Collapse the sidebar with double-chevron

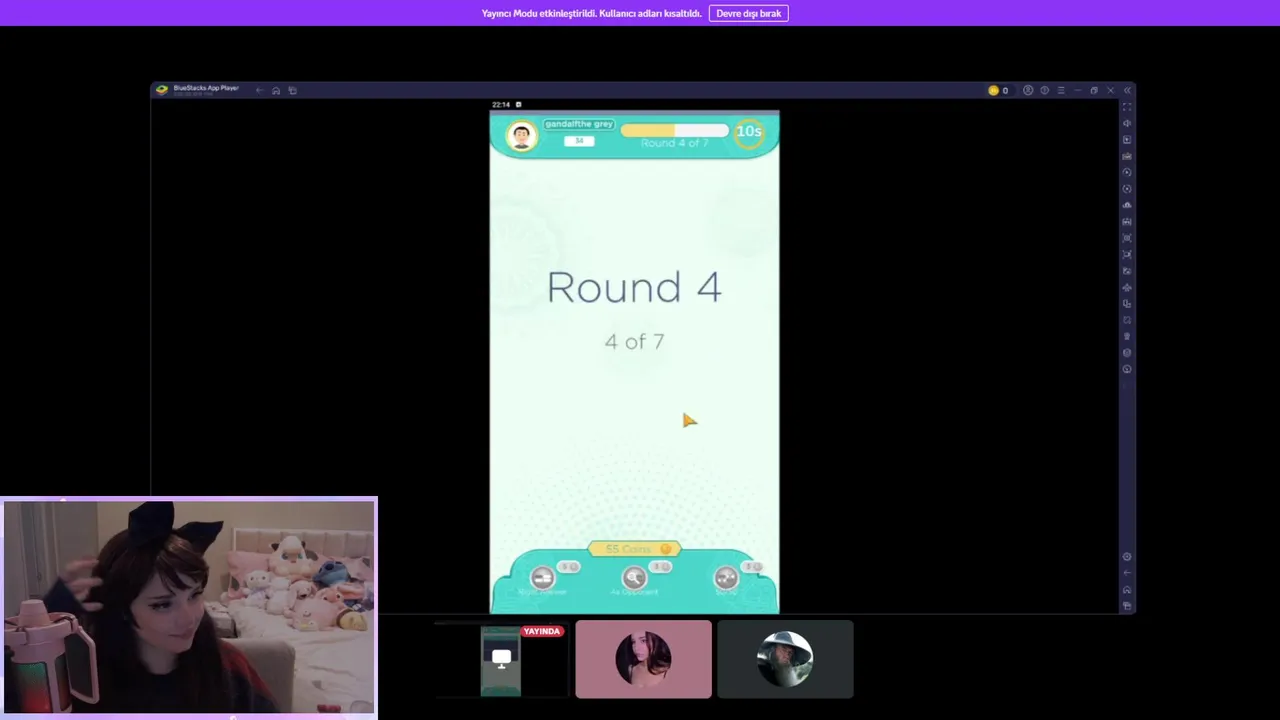coord(1127,90)
